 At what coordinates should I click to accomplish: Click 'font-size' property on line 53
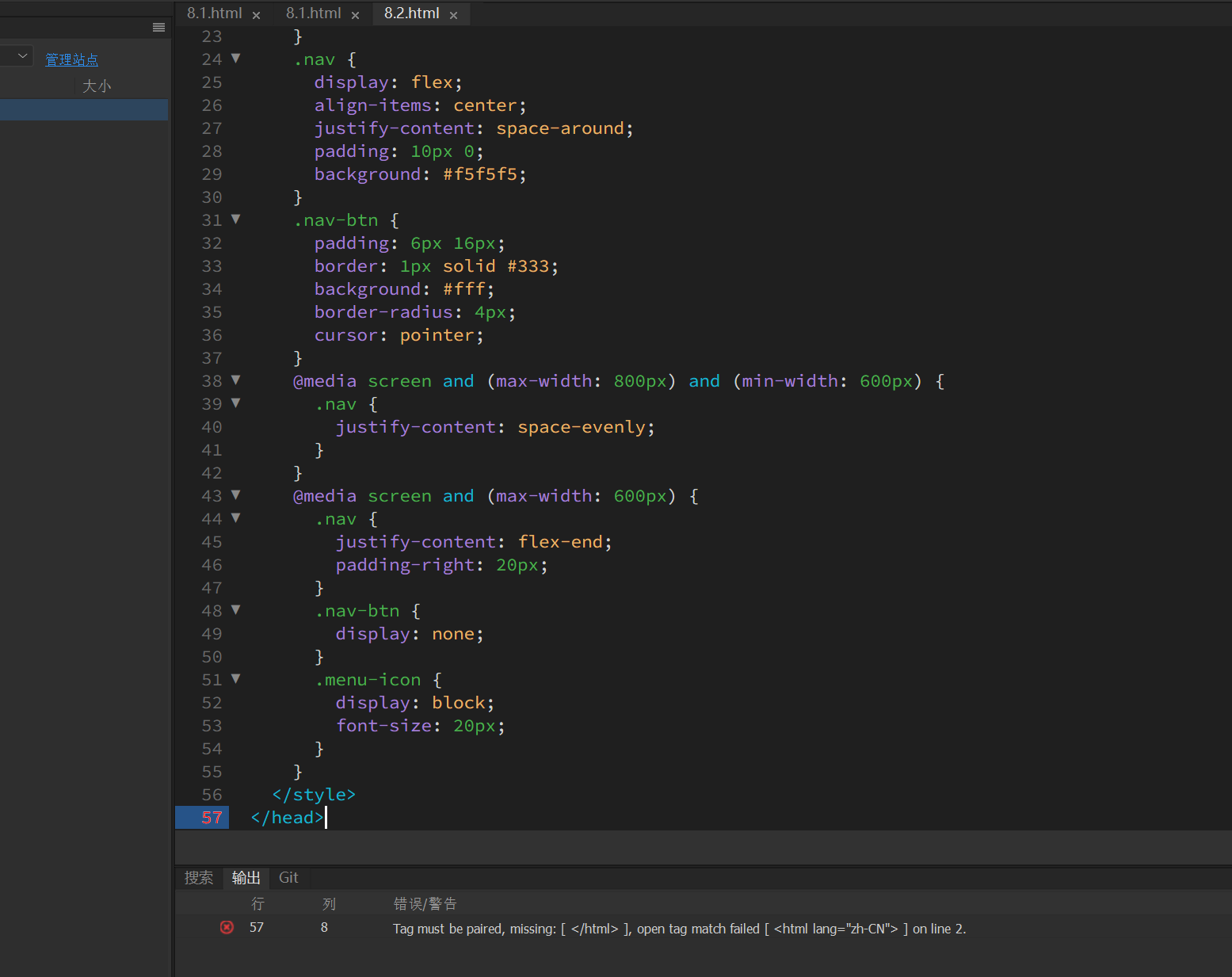(x=383, y=726)
